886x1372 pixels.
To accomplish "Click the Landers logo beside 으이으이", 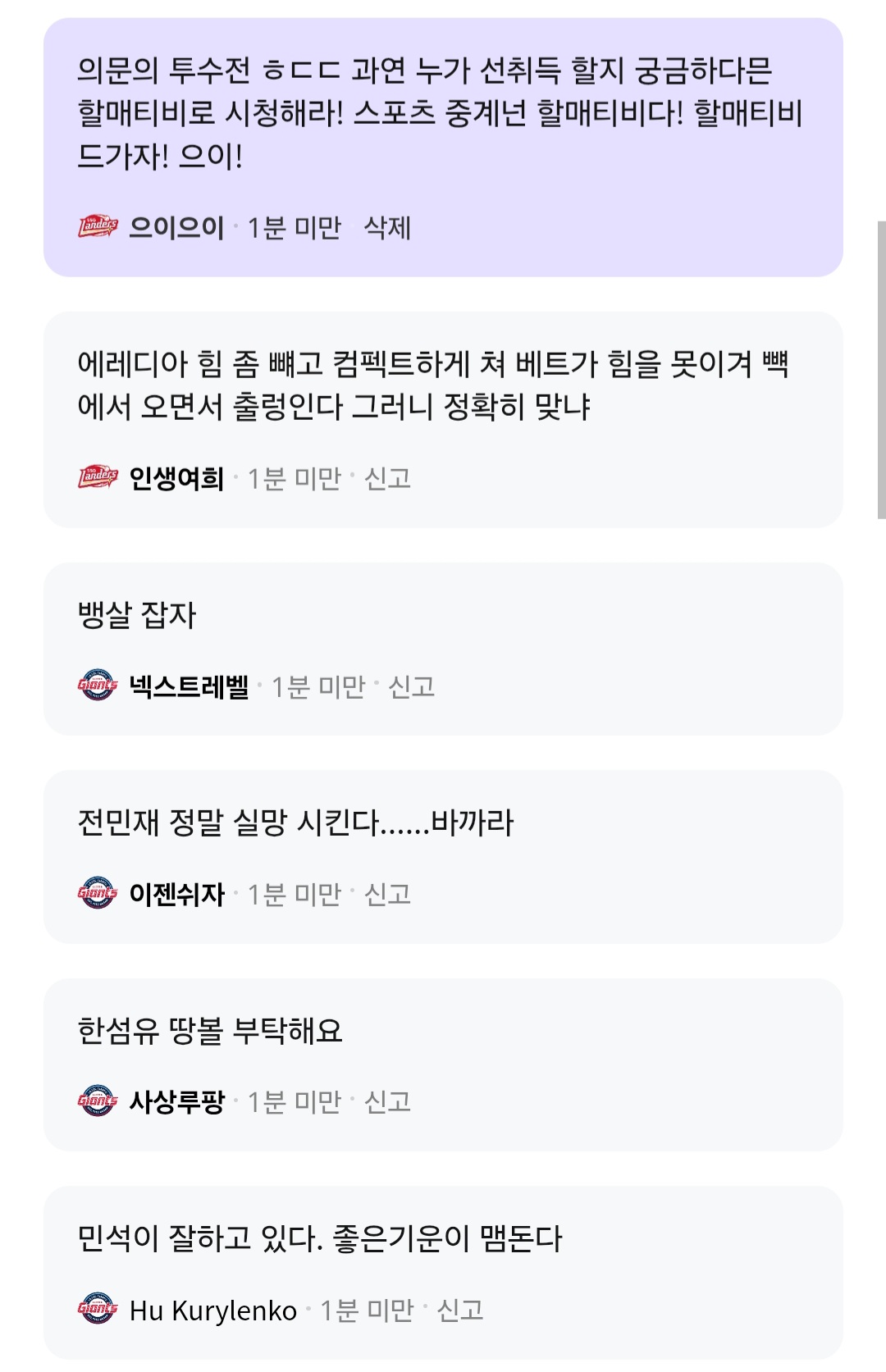I will pos(98,226).
